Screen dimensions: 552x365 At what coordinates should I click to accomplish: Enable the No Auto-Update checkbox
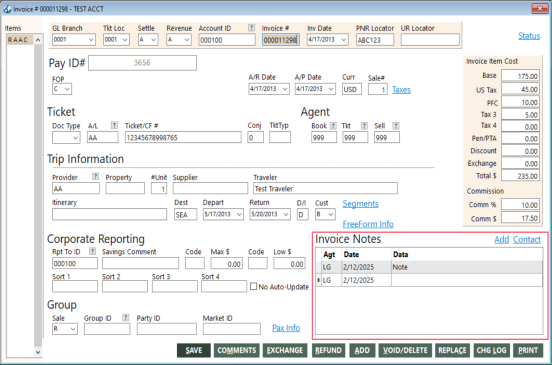point(253,287)
